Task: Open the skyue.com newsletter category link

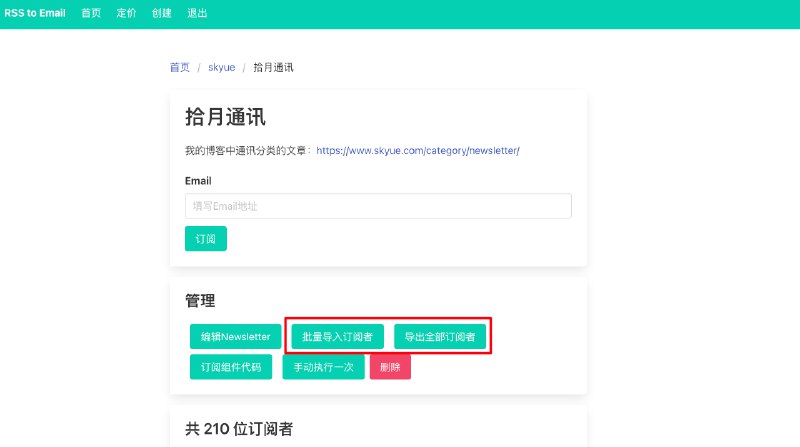Action: coord(418,151)
